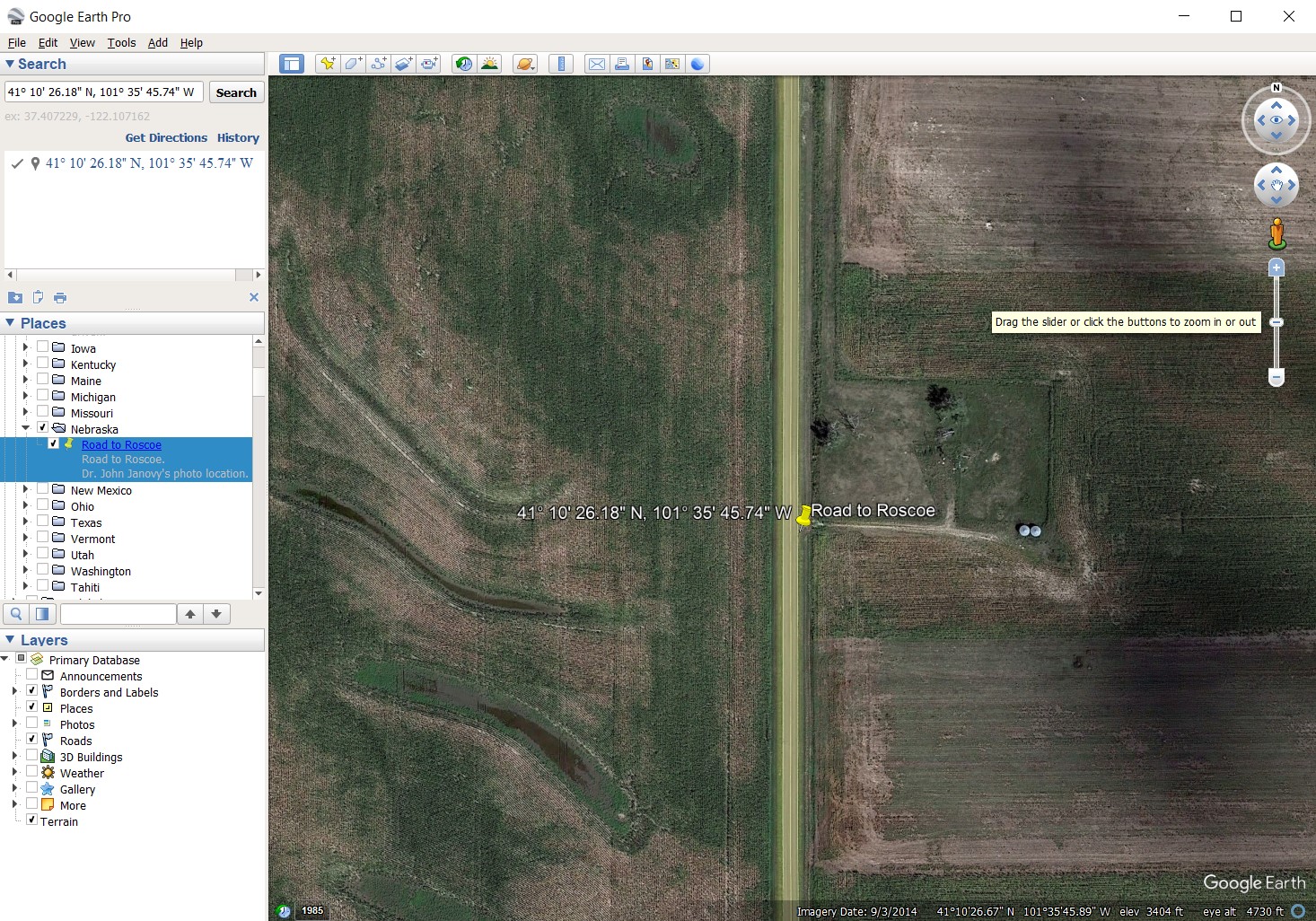Click the Look joystick eye control
The image size is (1316, 921).
coord(1277,120)
